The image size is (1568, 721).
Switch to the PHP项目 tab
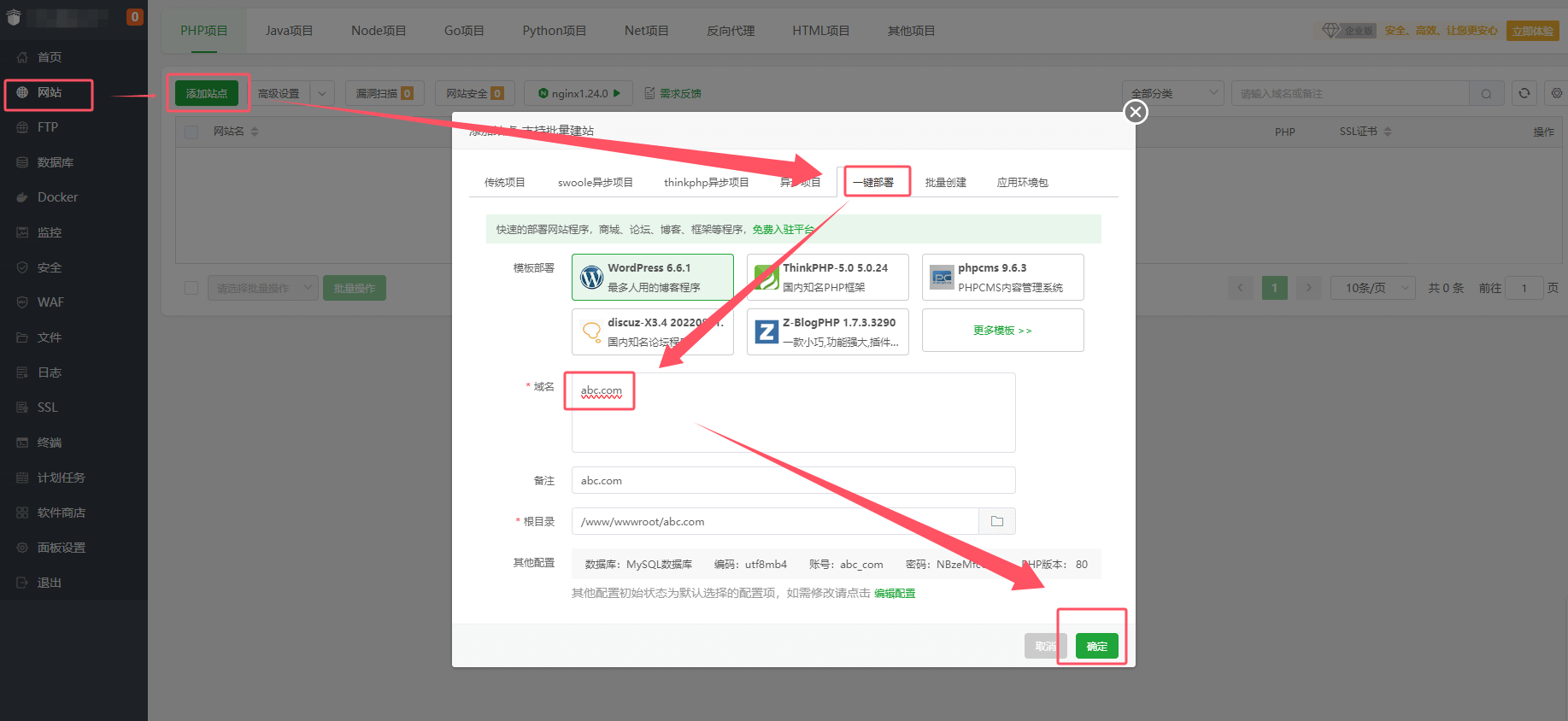point(204,31)
